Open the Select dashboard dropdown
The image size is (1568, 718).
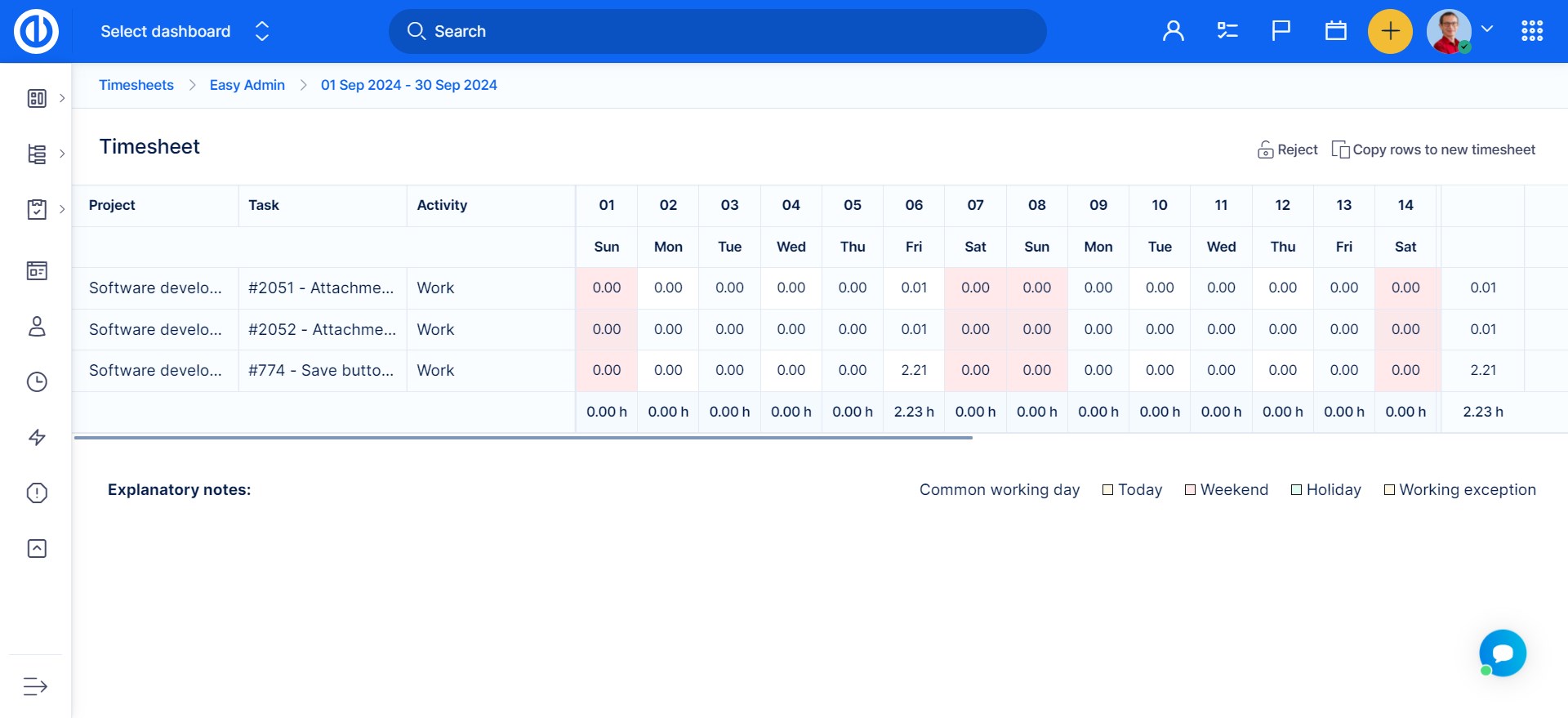pos(185,32)
